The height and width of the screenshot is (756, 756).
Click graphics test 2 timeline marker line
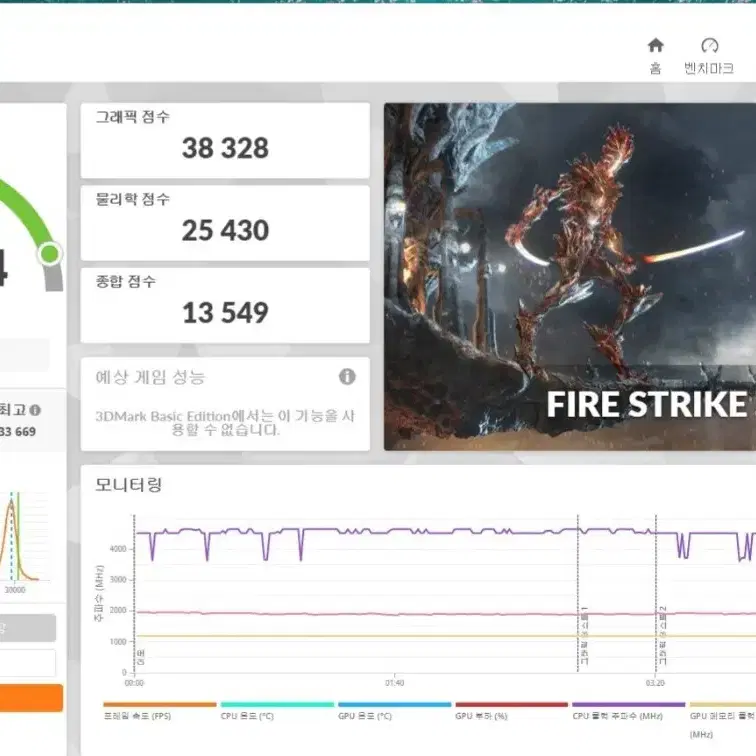point(656,593)
